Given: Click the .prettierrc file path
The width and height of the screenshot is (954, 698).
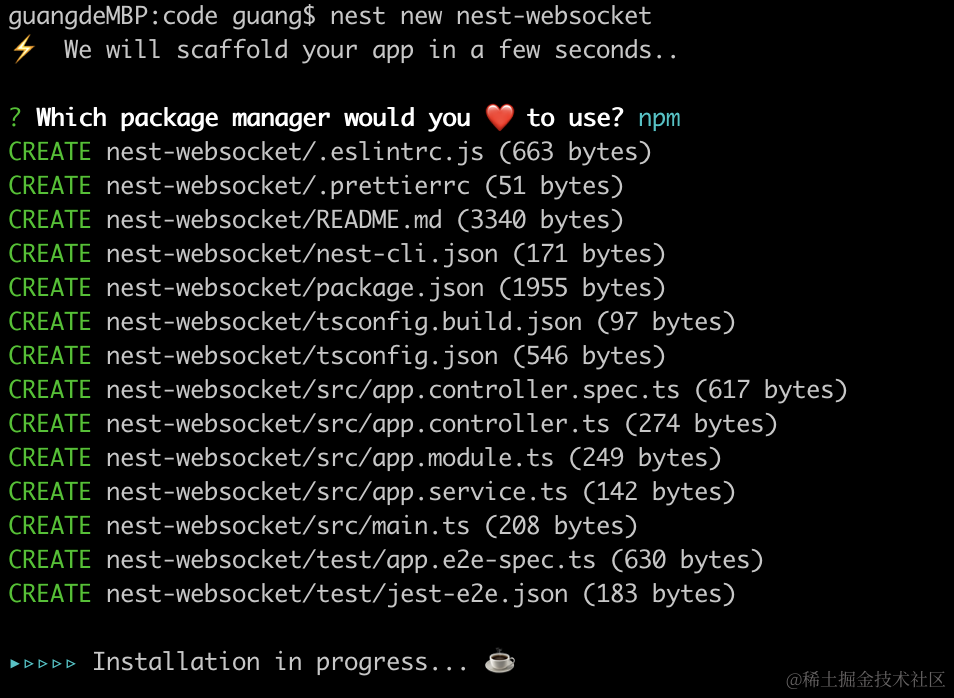Looking at the screenshot, I should (x=288, y=186).
